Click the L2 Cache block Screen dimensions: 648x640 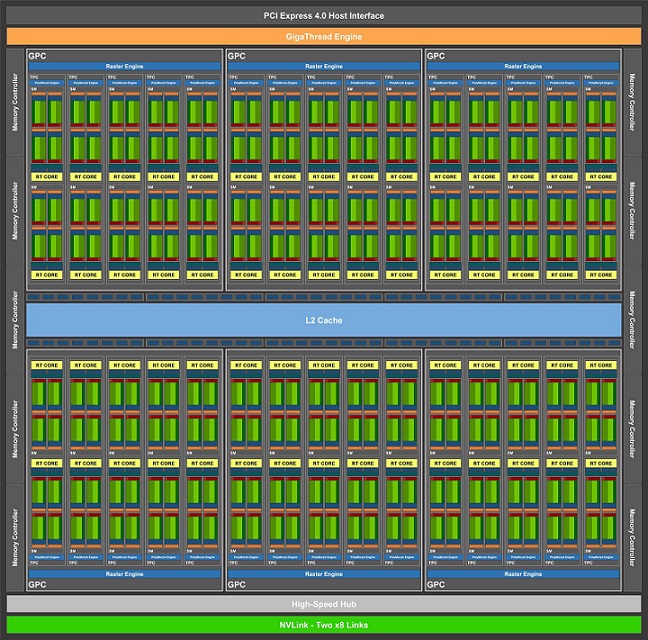coord(324,320)
